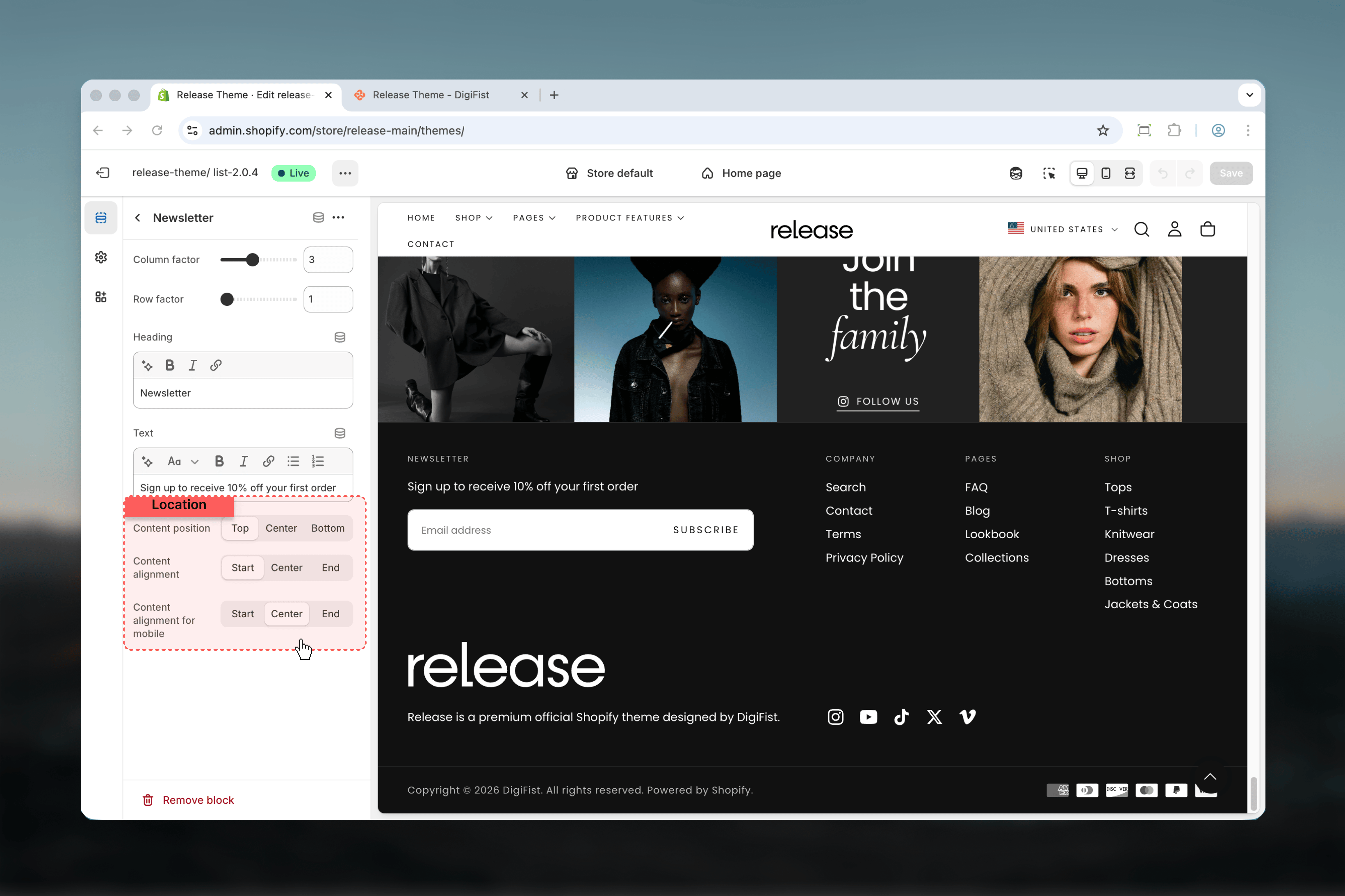The height and width of the screenshot is (896, 1345).
Task: Open Theme settings gear icon
Action: pyautogui.click(x=101, y=257)
